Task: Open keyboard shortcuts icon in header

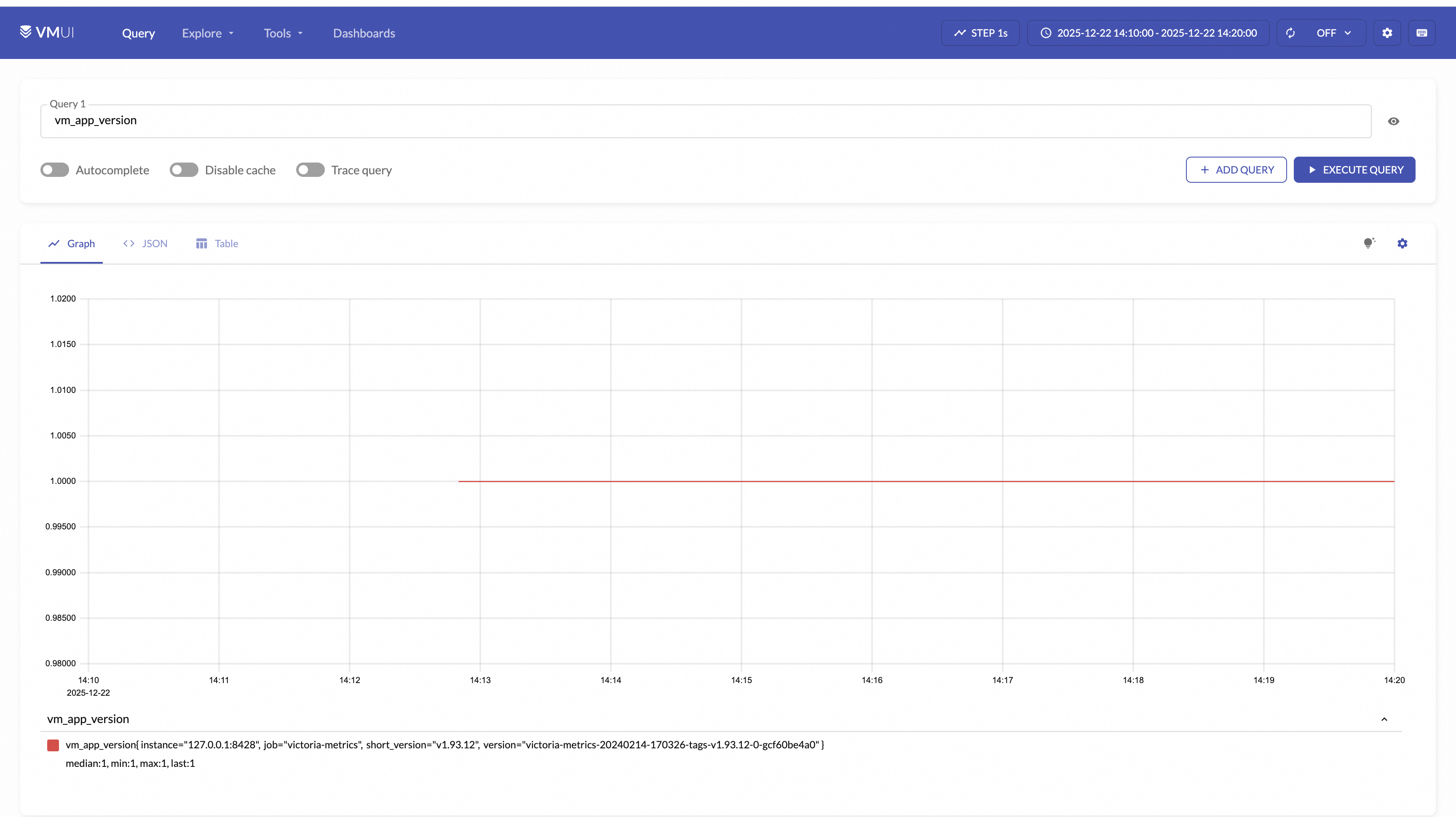Action: point(1421,33)
